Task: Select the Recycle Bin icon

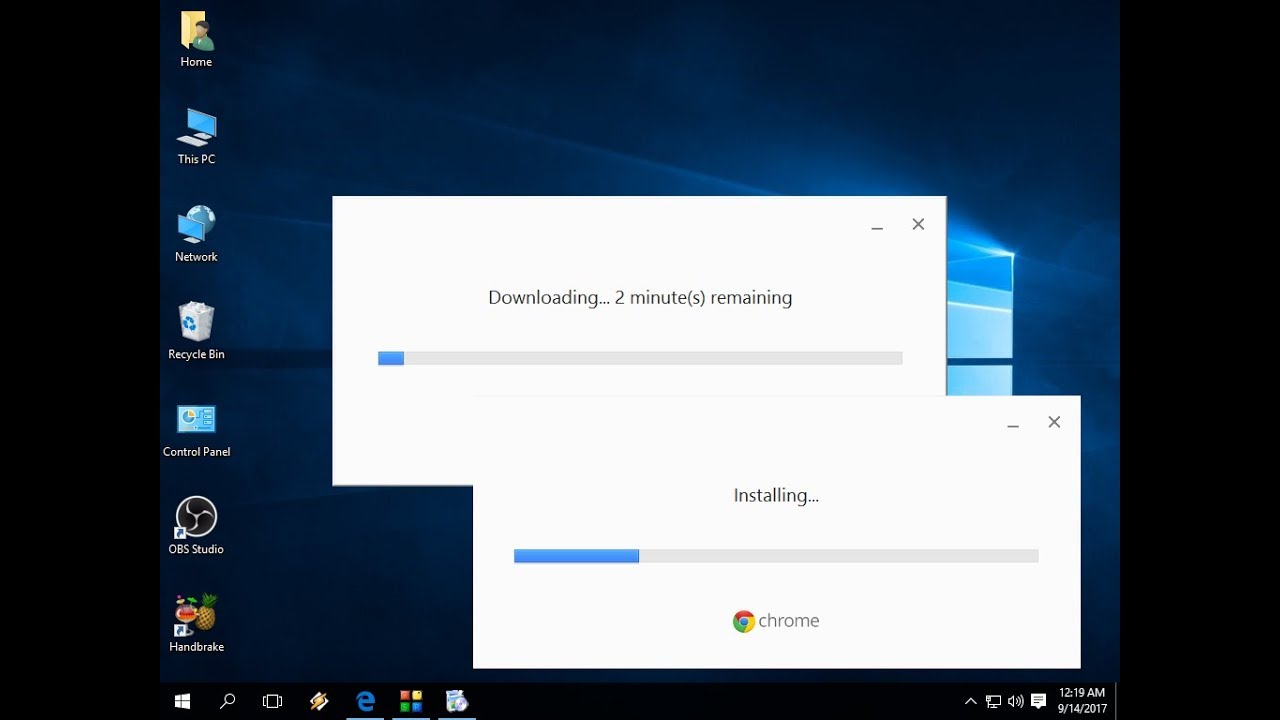Action: tap(196, 331)
